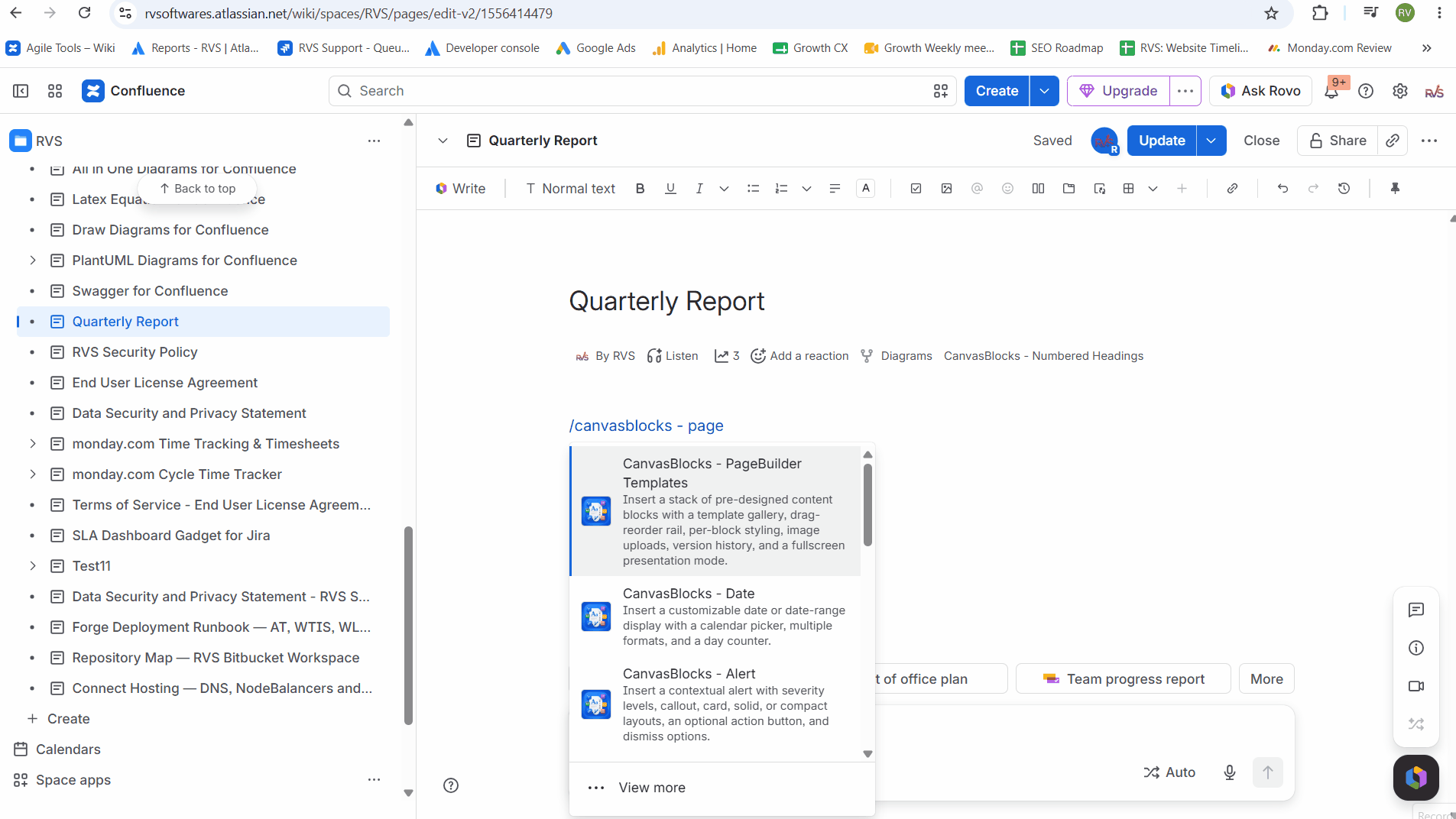Toggle bold formatting in editor toolbar
The width and height of the screenshot is (1456, 819).
[640, 189]
